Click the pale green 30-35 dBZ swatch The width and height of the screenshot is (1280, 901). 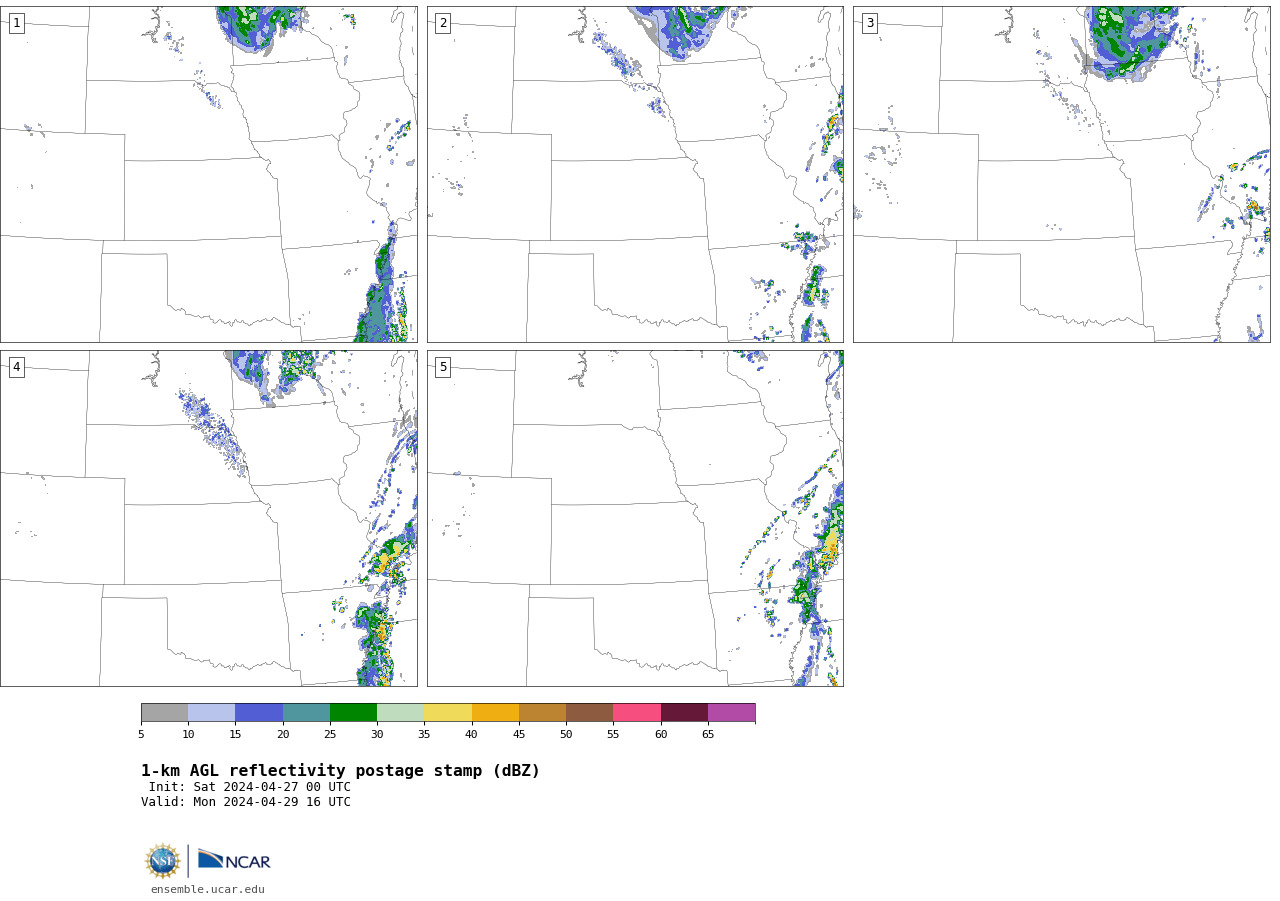coord(400,713)
